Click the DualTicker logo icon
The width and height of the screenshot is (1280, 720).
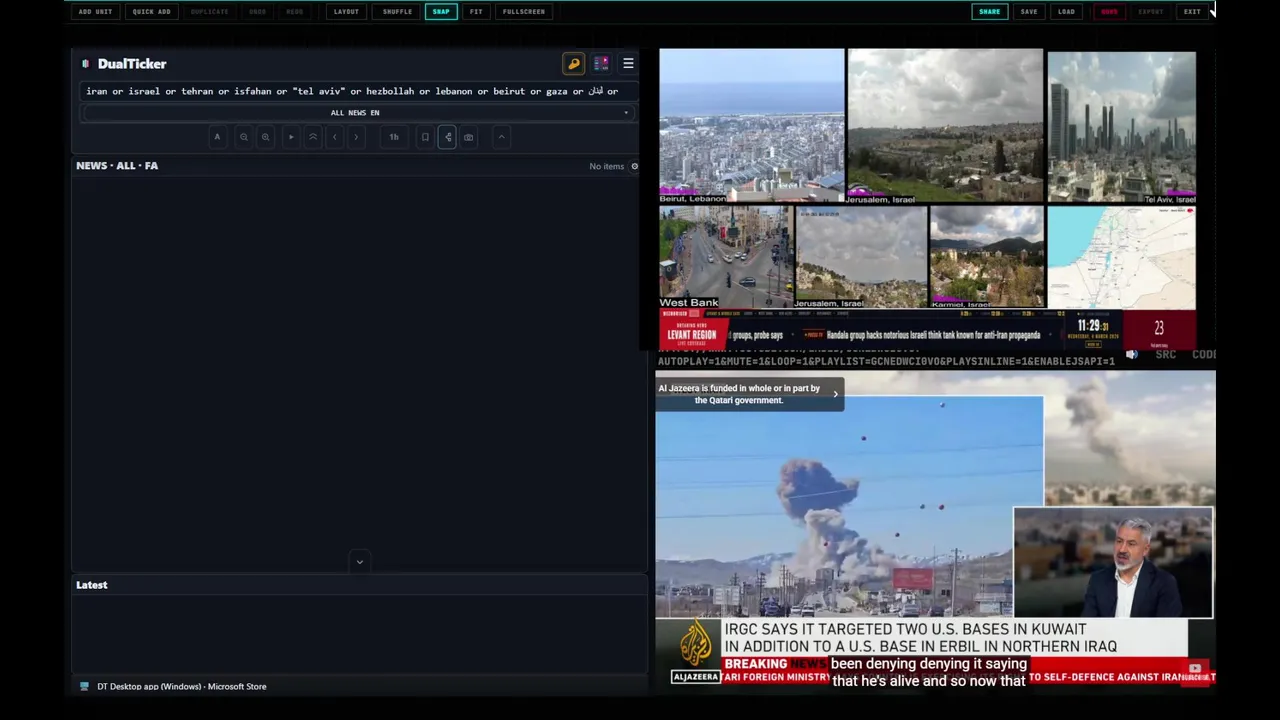pos(86,64)
